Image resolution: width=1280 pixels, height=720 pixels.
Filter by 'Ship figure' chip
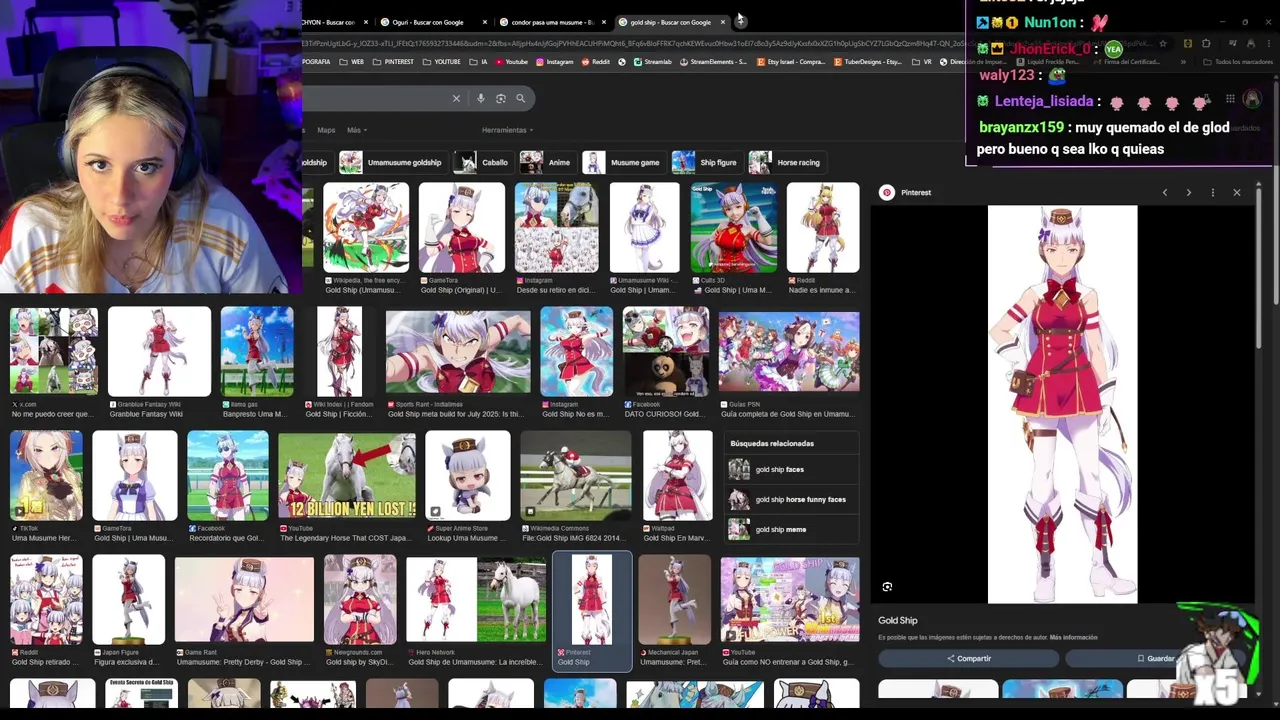pos(706,162)
